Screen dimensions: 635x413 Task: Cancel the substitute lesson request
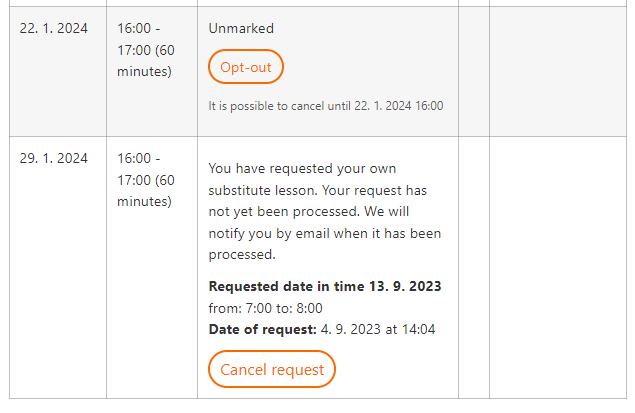tap(272, 369)
